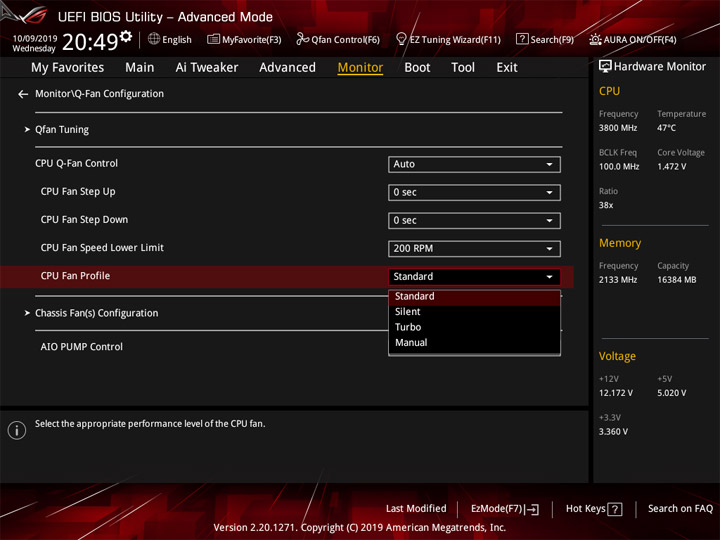Image resolution: width=720 pixels, height=540 pixels.
Task: Click the CPU temperature value 47°C
Action: point(666,128)
